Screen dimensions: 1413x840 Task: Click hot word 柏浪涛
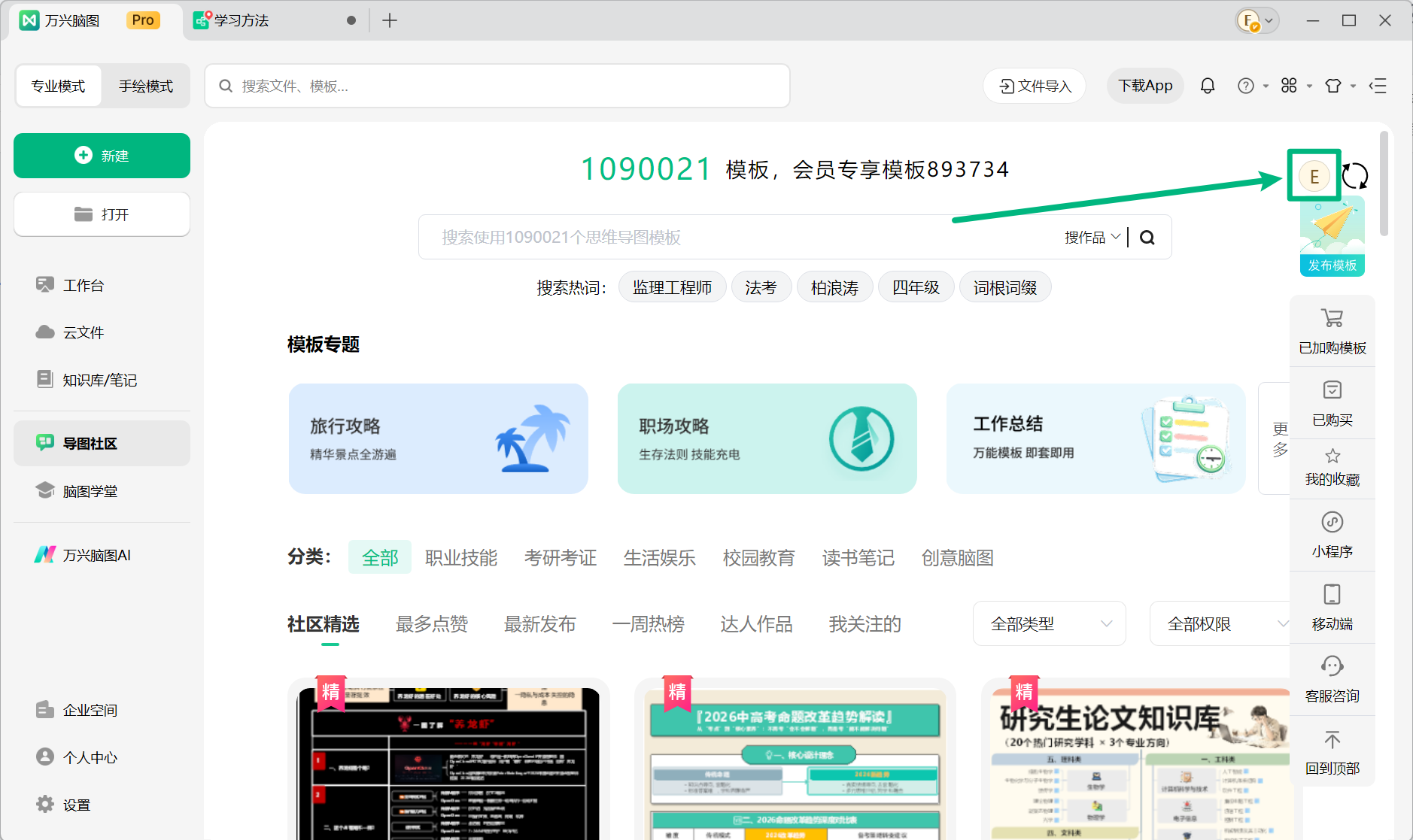pyautogui.click(x=834, y=287)
